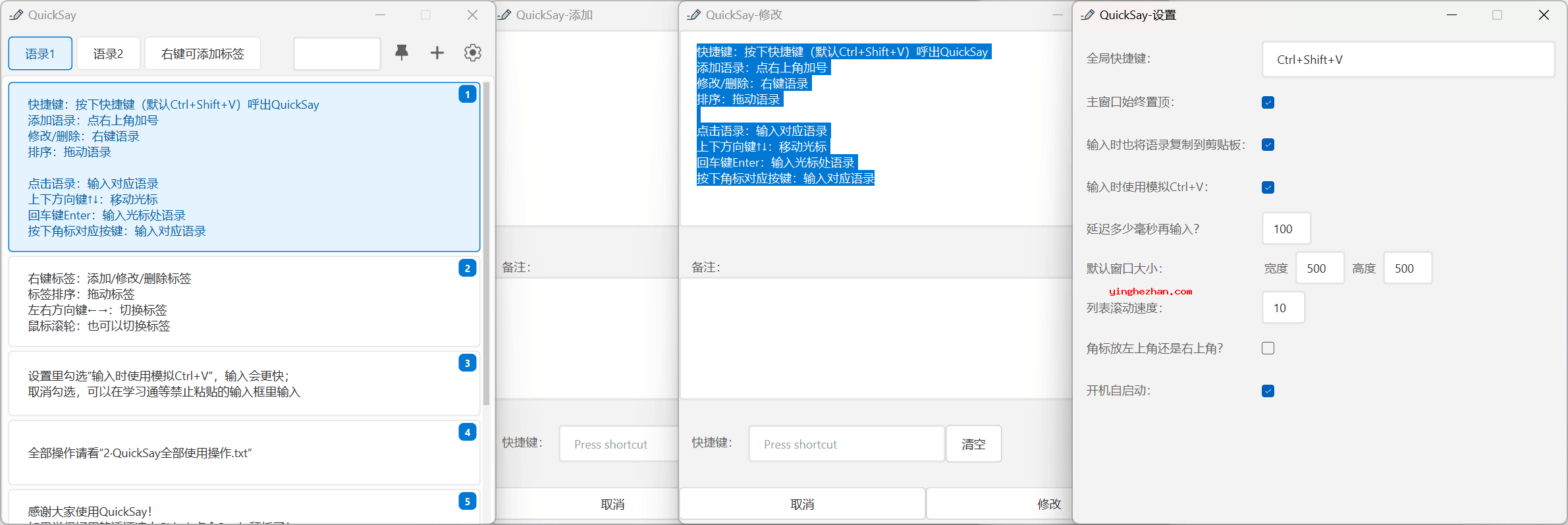Open settings via the gear icon
Screen dimensions: 1568x525
(473, 53)
